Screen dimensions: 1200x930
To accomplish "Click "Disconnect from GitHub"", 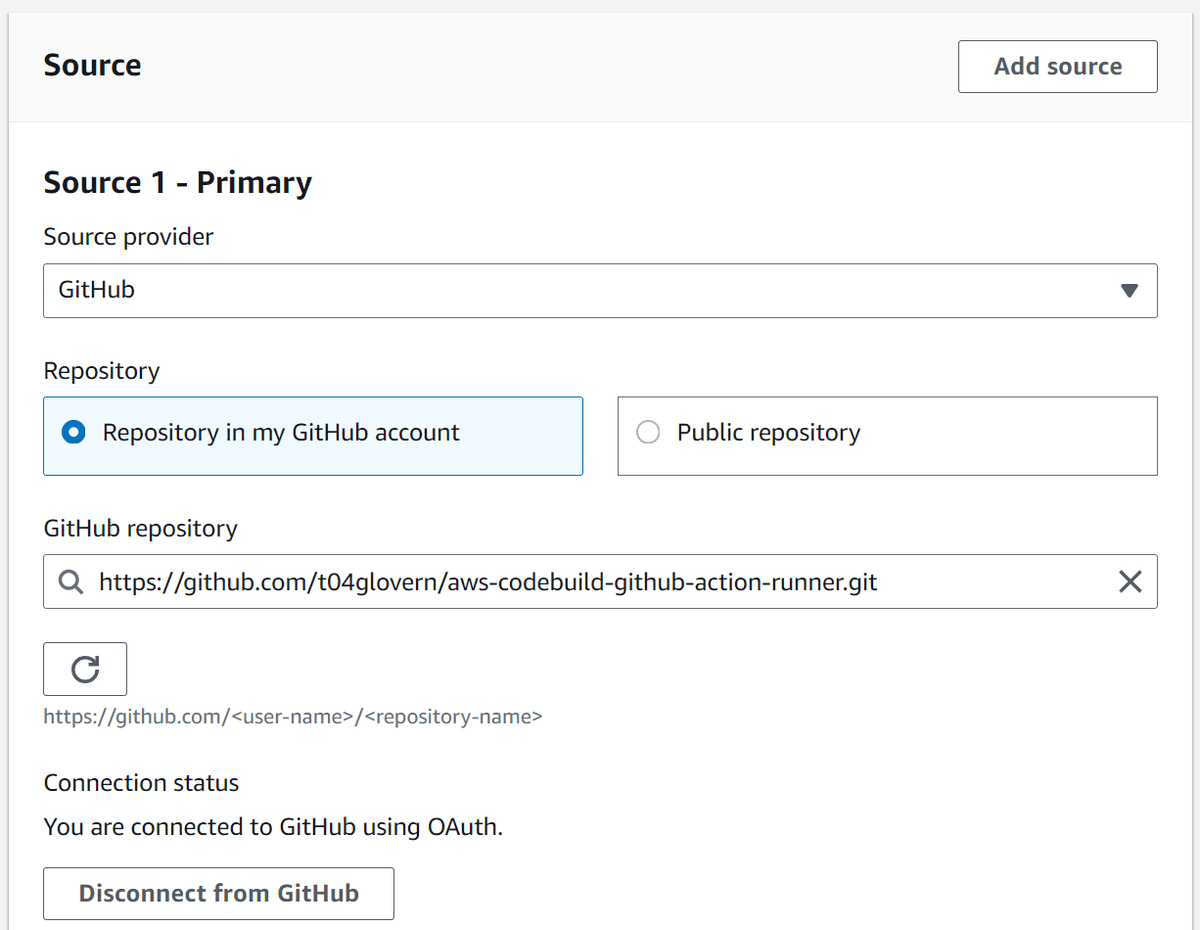I will [x=218, y=893].
